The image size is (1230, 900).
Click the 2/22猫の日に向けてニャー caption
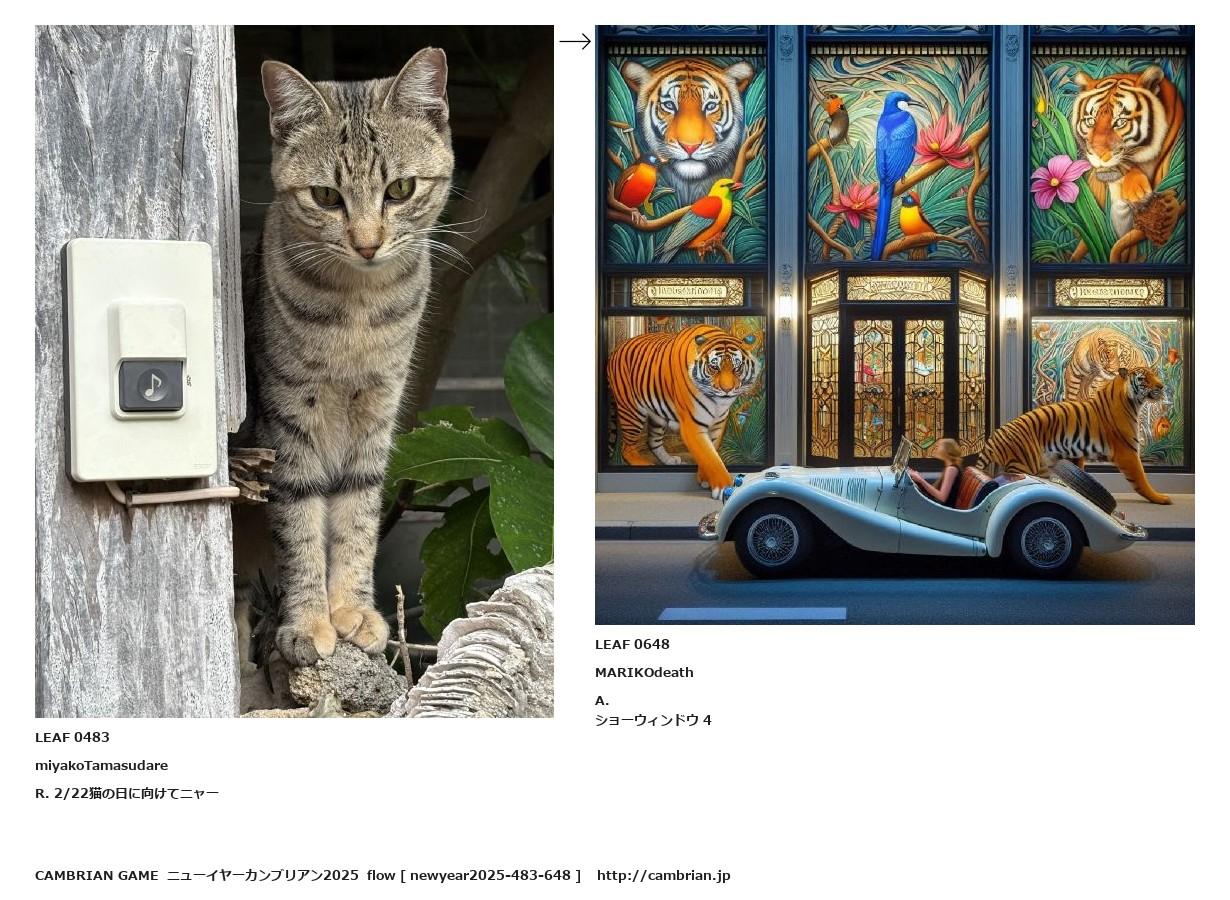(x=136, y=793)
